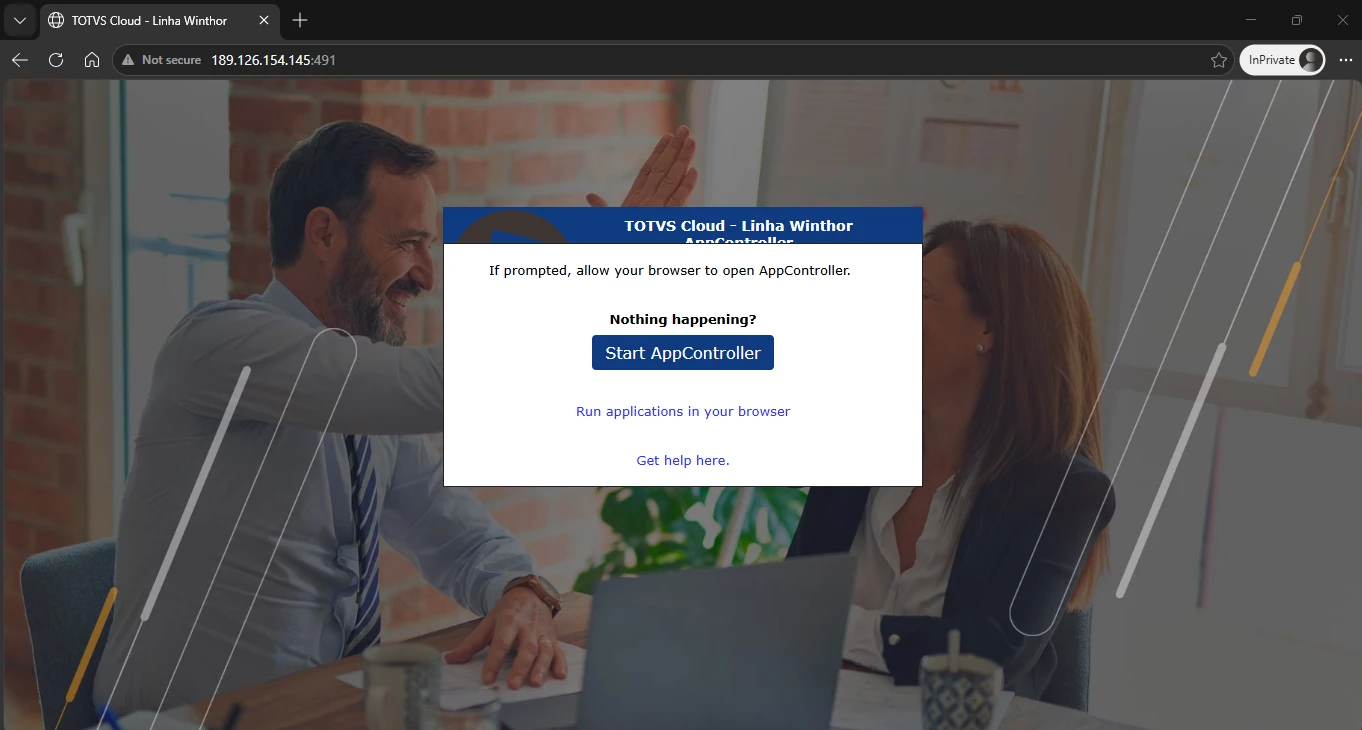Open the Run applications in your browser link
The image size is (1362, 730).
pyautogui.click(x=683, y=411)
